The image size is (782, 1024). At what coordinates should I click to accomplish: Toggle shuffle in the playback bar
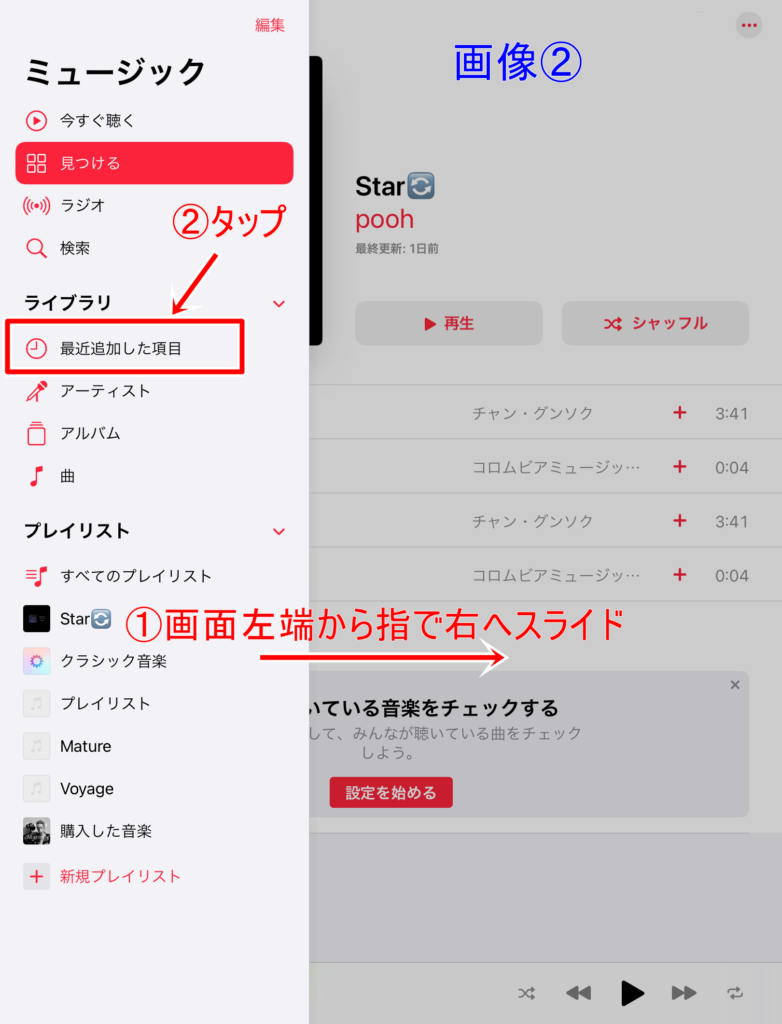point(527,993)
